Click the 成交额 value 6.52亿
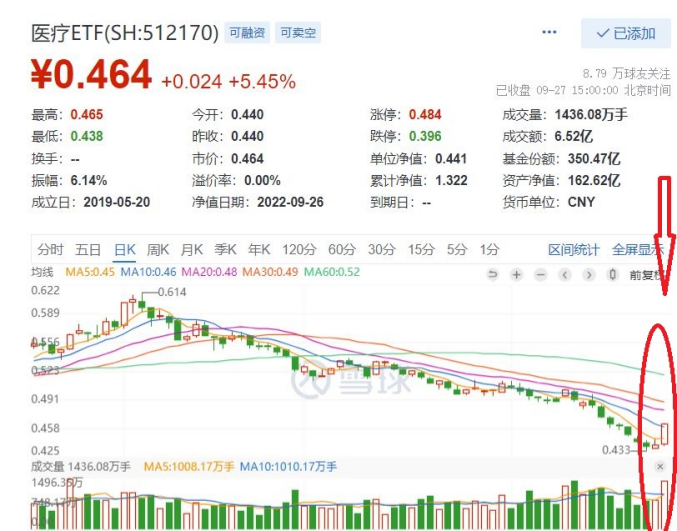The height and width of the screenshot is (531, 677). [x=573, y=136]
